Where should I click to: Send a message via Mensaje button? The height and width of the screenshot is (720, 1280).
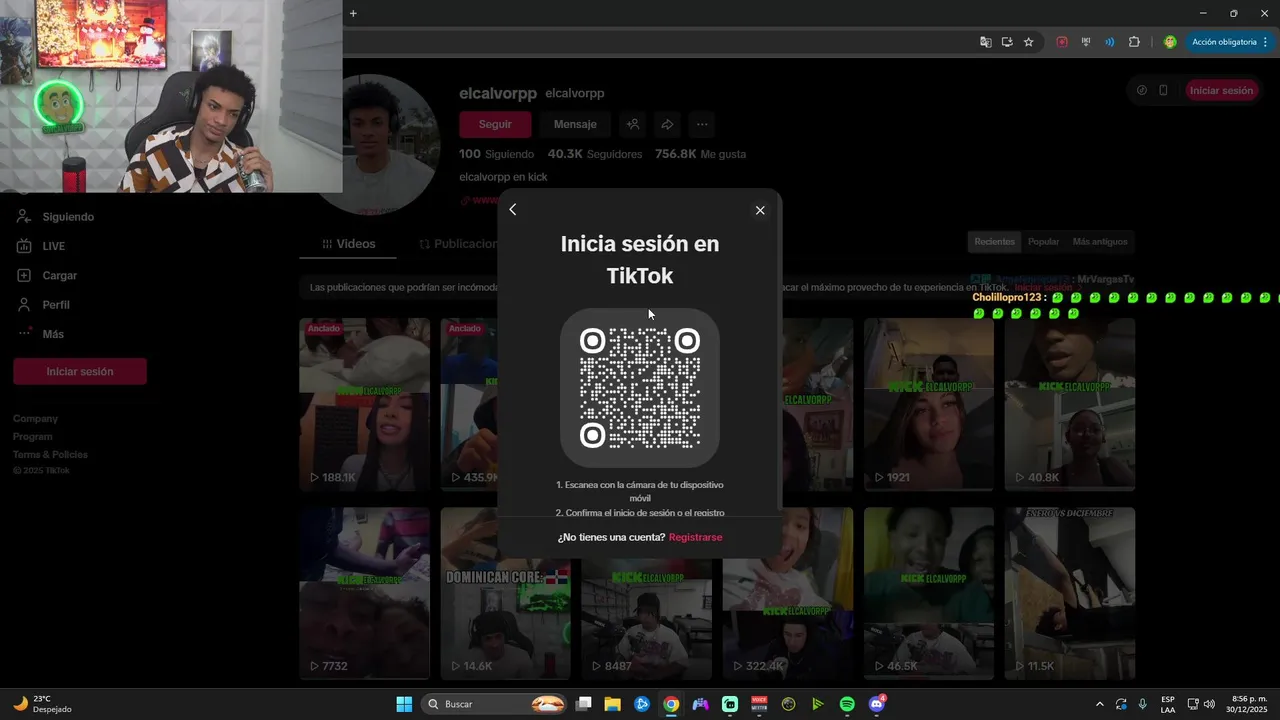click(x=575, y=125)
